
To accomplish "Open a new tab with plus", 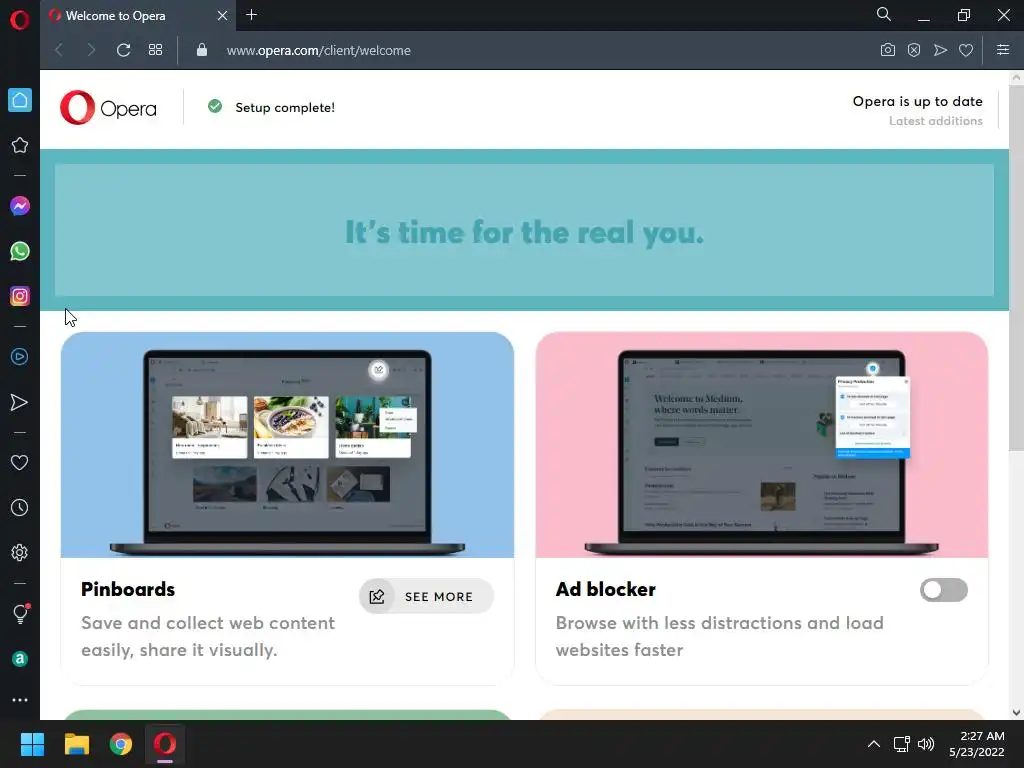I will click(251, 14).
